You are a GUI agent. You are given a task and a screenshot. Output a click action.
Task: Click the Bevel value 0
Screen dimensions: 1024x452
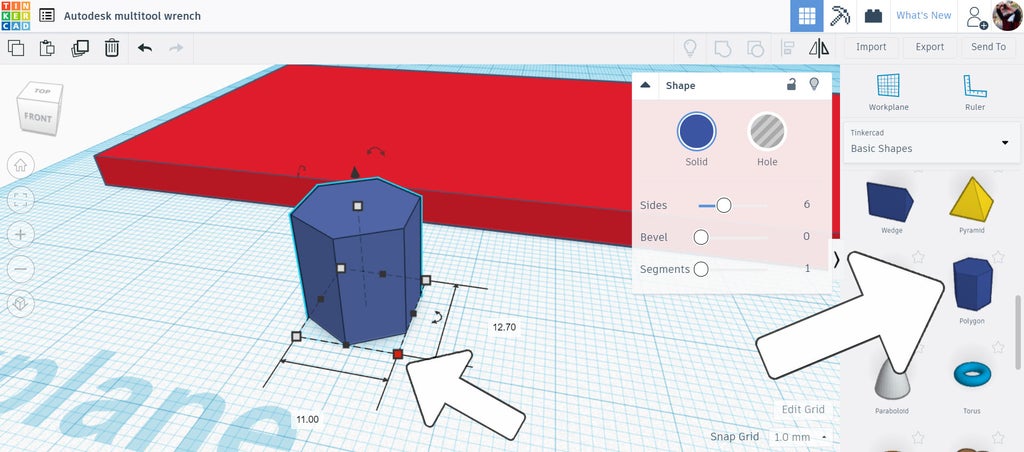pyautogui.click(x=807, y=236)
